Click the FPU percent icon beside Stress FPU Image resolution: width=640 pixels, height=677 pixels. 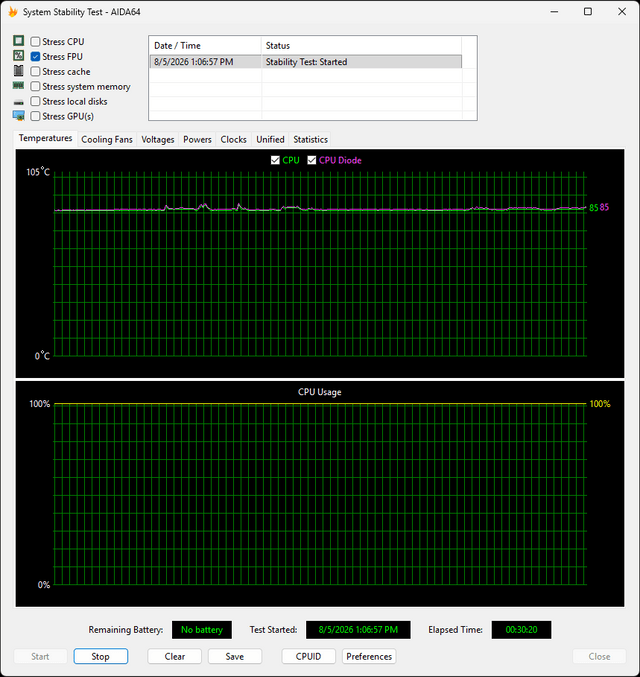(19, 56)
